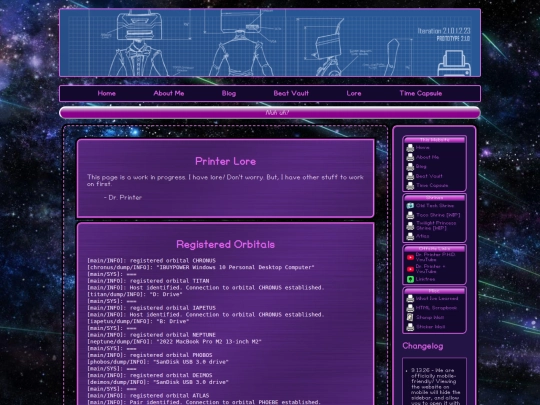This screenshot has height=405, width=540.
Task: Go to Blog in the top navigation bar
Action: 229,93
